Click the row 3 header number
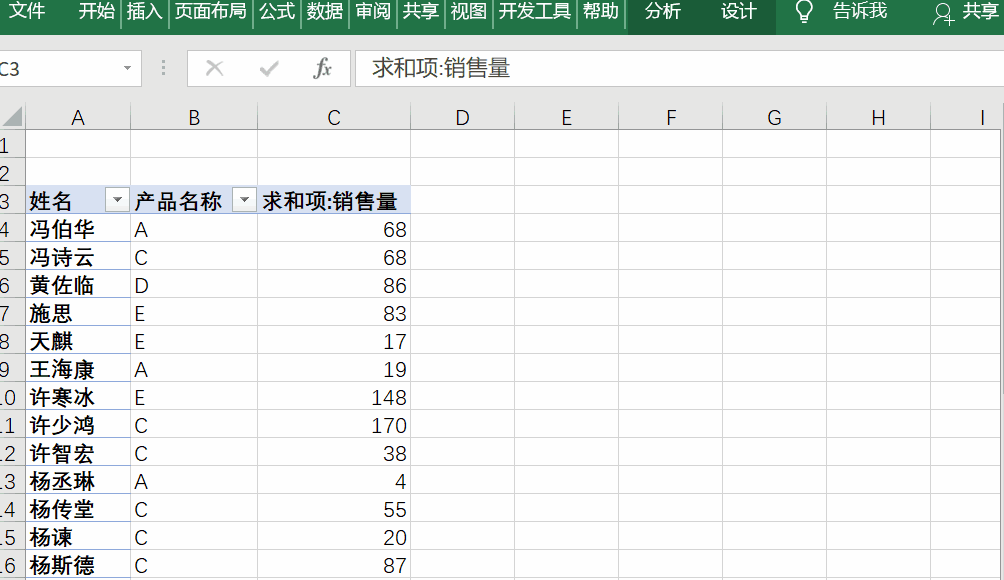 pyautogui.click(x=12, y=200)
